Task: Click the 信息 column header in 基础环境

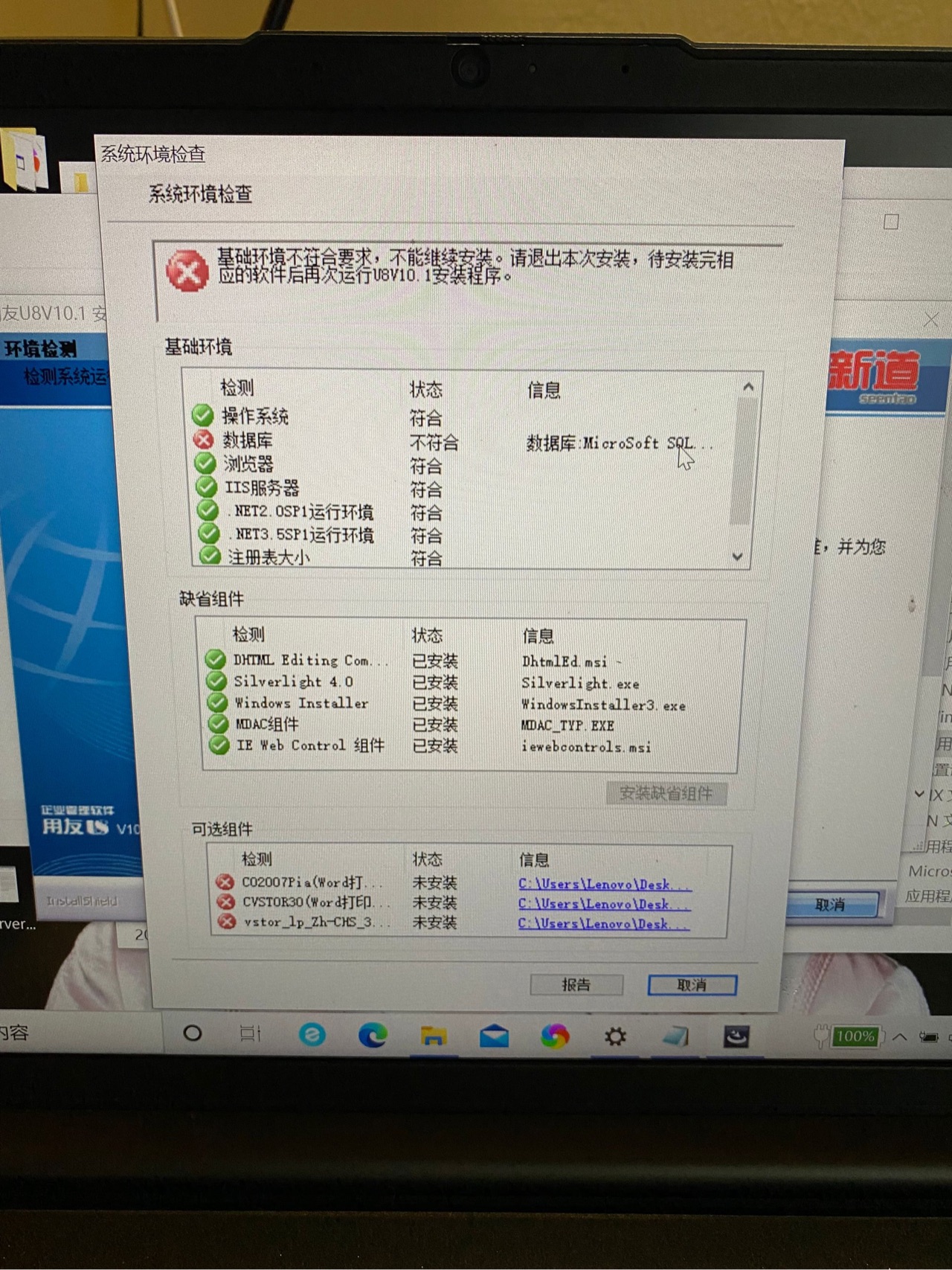Action: click(544, 390)
